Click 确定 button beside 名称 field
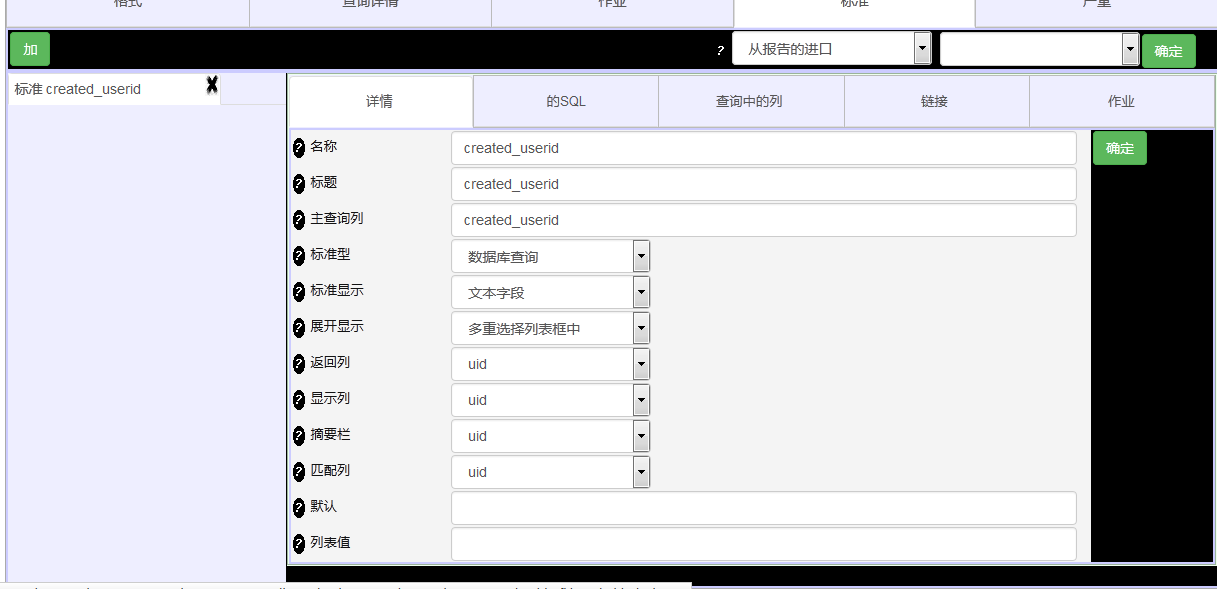Viewport: 1217px width, 589px height. pyautogui.click(x=1120, y=148)
